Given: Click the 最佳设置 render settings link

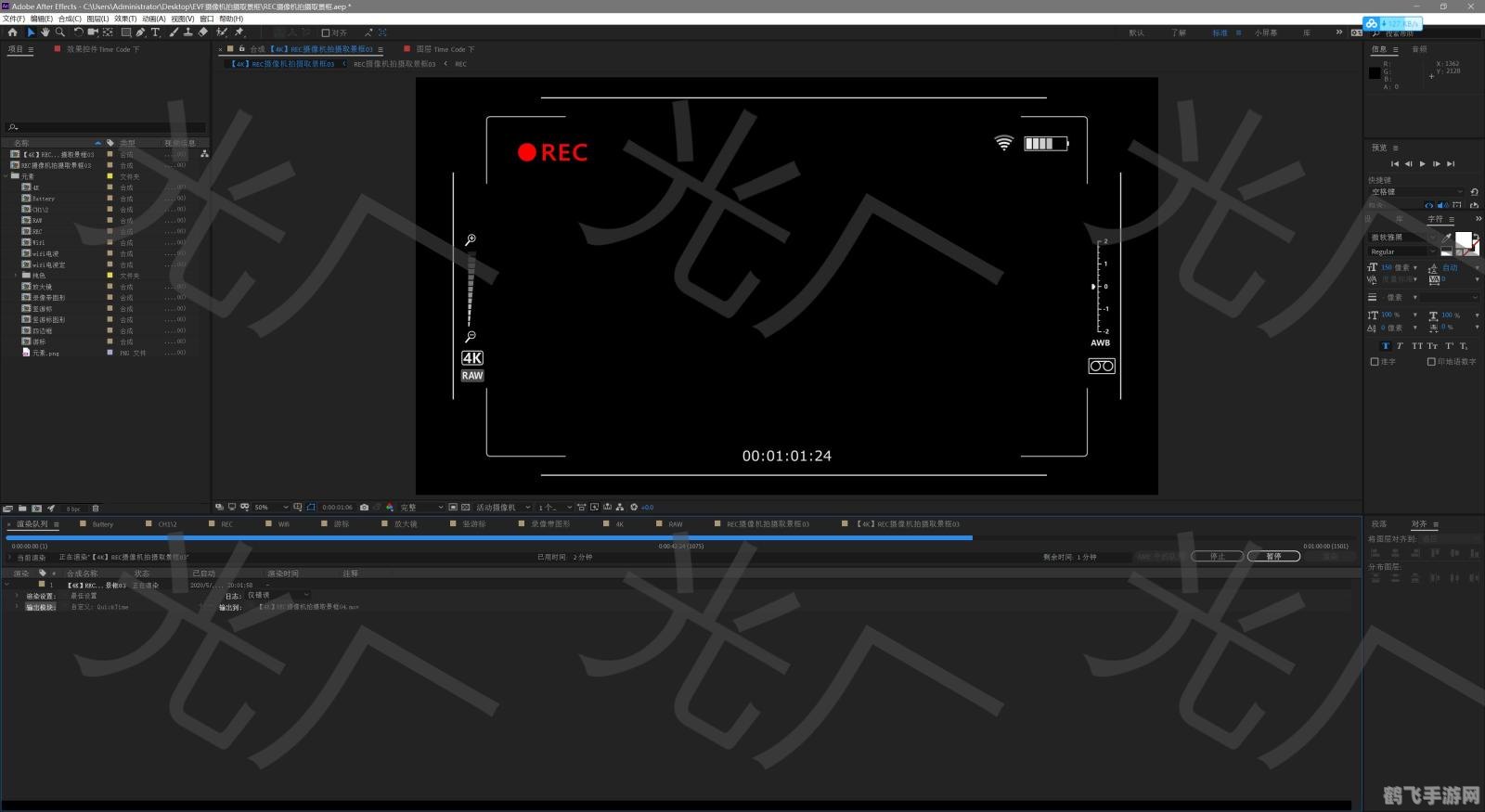Looking at the screenshot, I should 84,596.
